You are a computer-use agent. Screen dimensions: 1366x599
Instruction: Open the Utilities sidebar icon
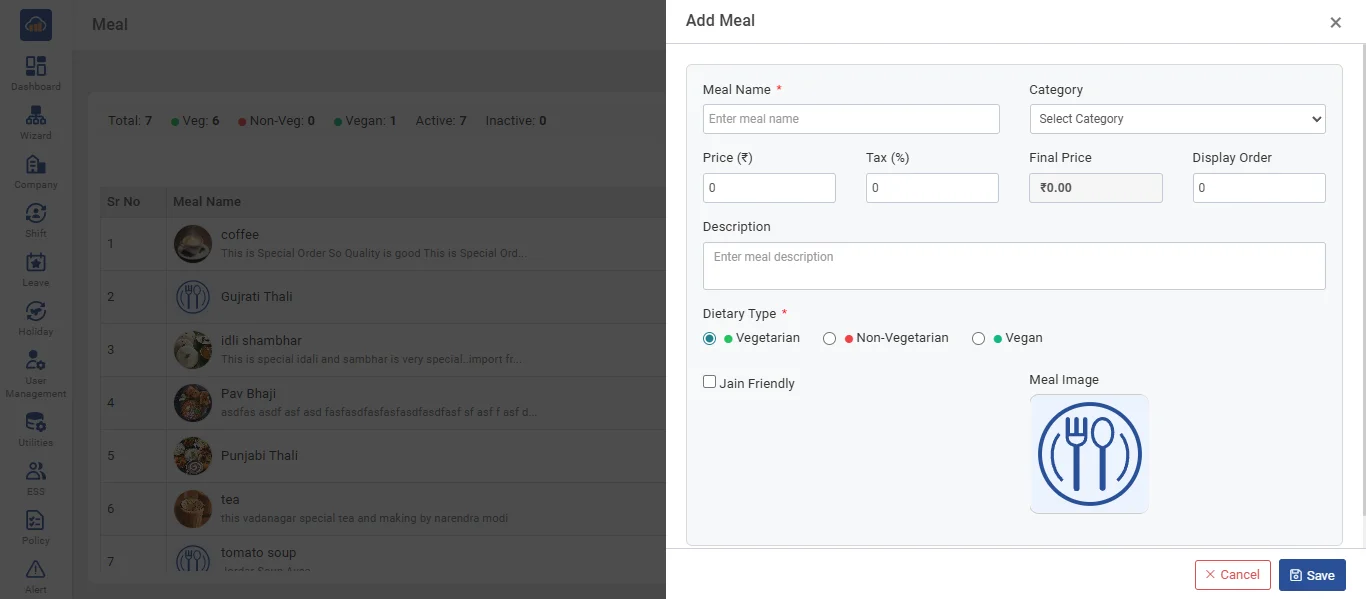pos(36,422)
